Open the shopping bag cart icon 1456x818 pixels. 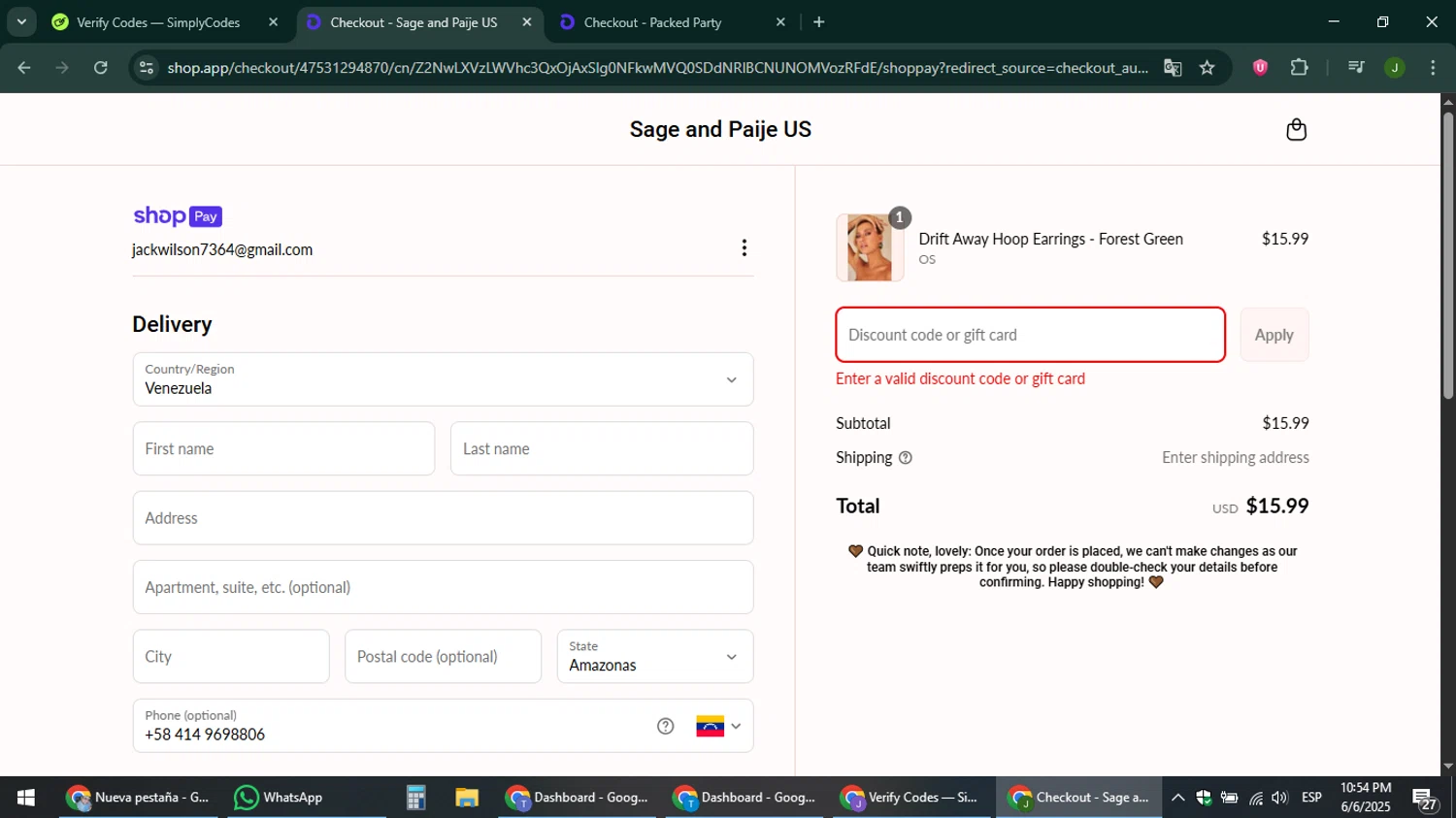tap(1296, 130)
